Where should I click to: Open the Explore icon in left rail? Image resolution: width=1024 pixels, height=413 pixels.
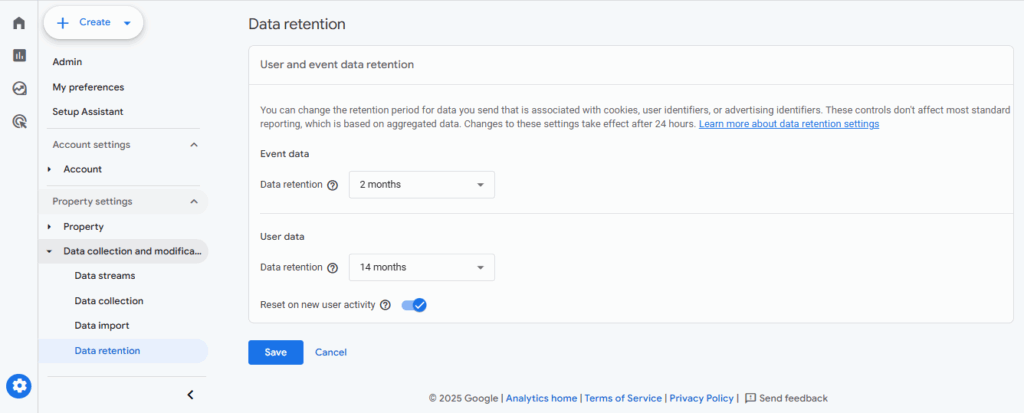click(19, 88)
